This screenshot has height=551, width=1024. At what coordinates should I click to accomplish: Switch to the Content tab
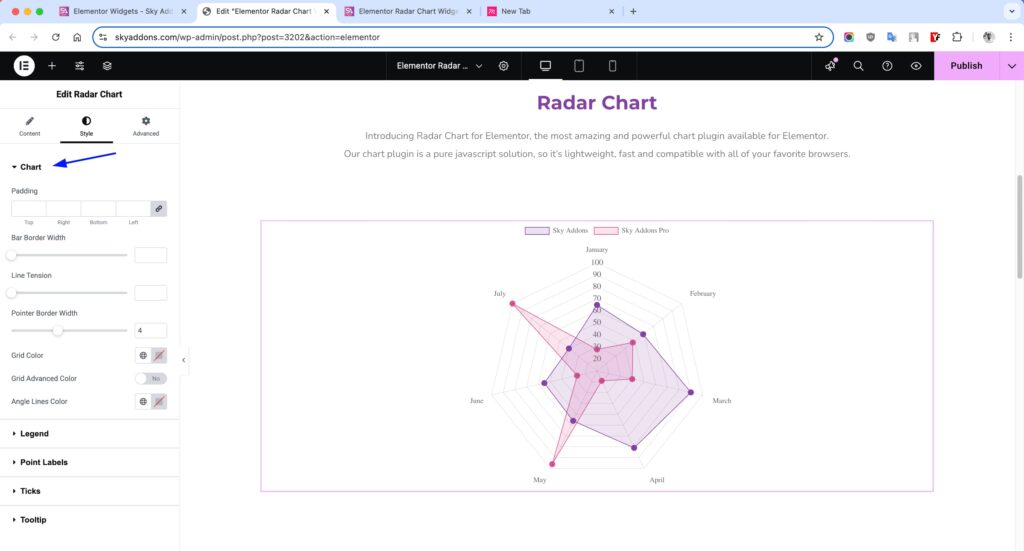click(29, 126)
